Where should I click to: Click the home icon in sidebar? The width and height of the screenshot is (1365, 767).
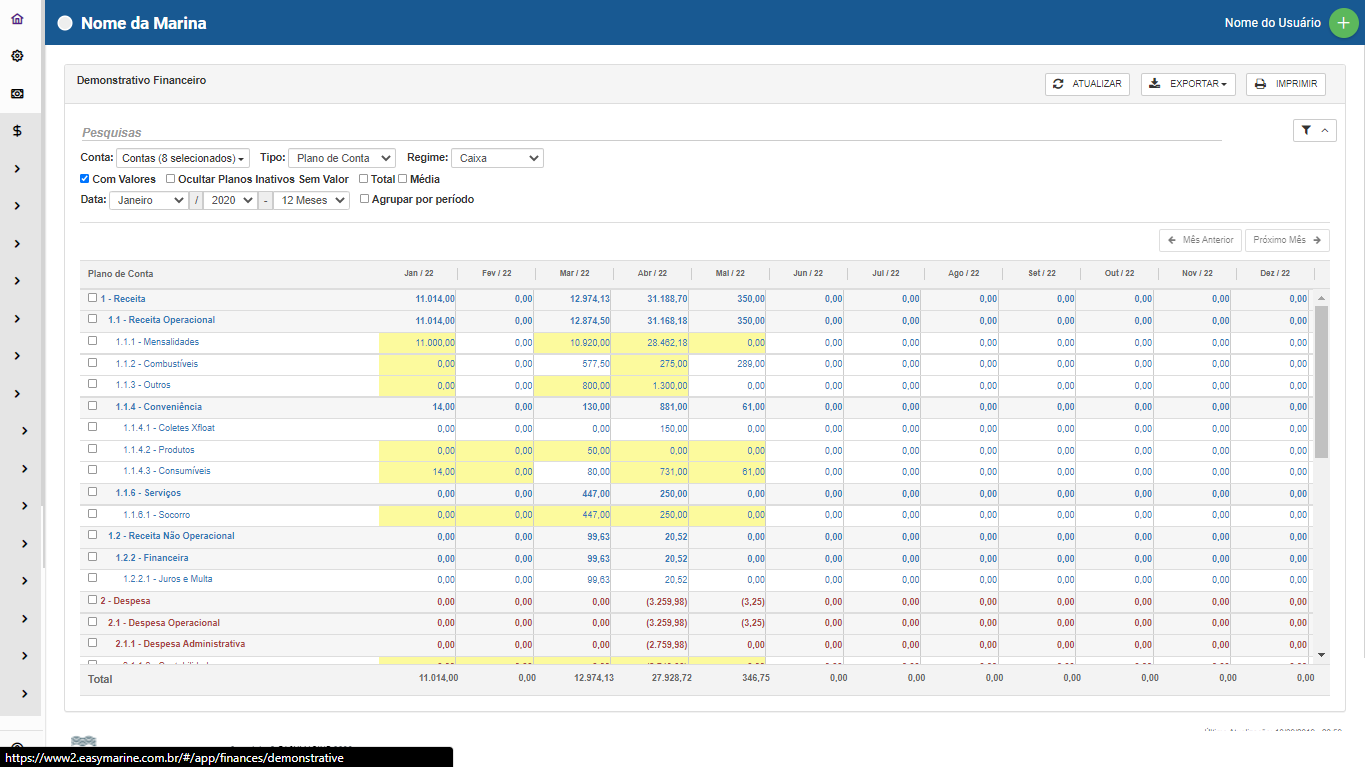[17, 19]
